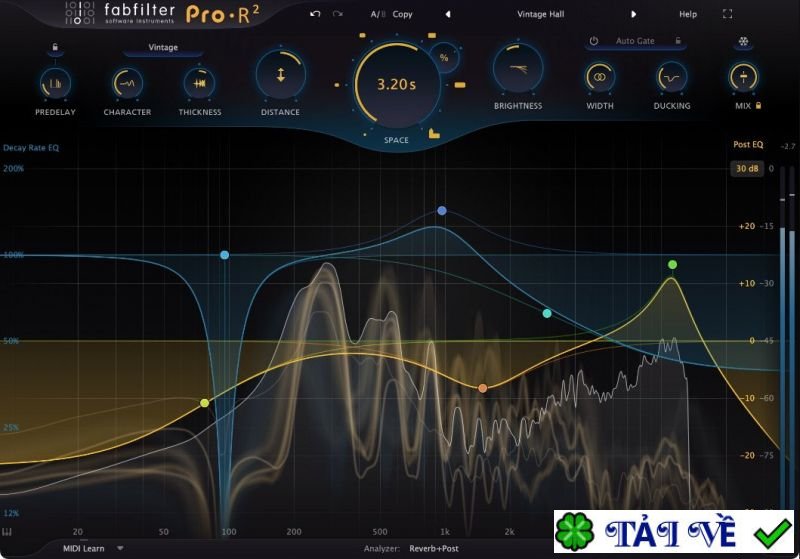Open the Vintage style dropdown

[163, 47]
